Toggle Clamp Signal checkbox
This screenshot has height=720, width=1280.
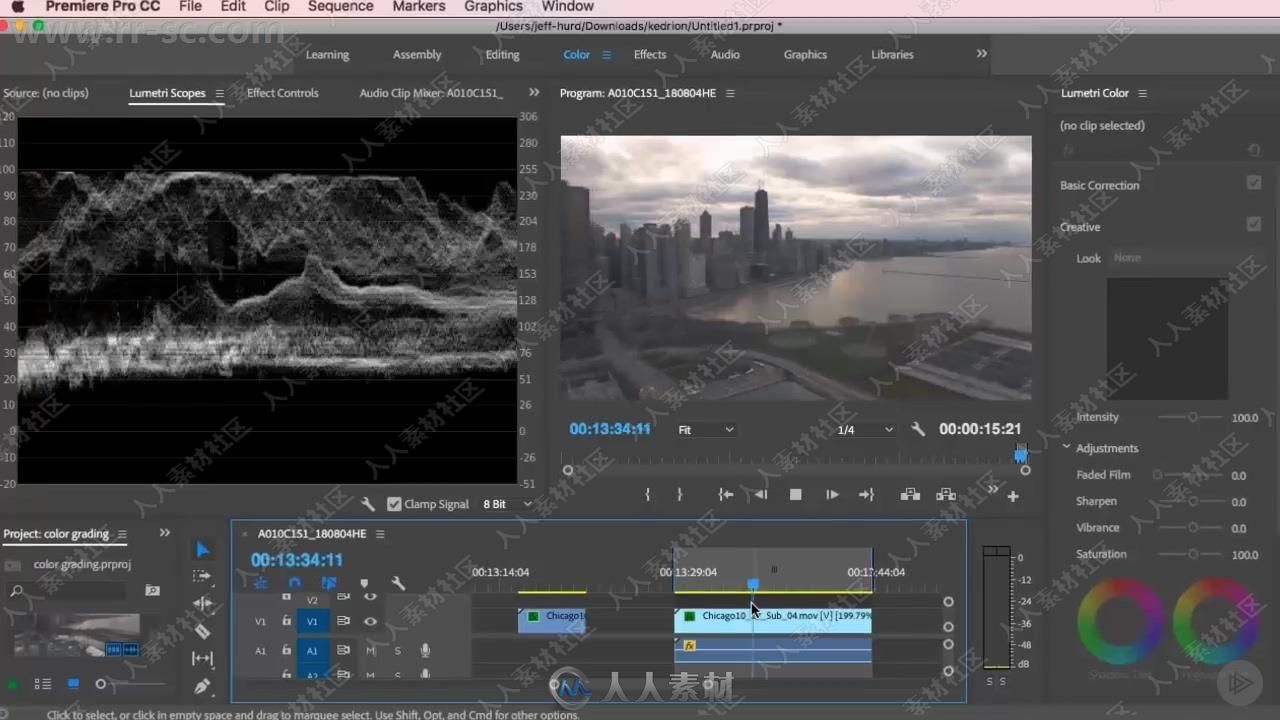(x=394, y=504)
